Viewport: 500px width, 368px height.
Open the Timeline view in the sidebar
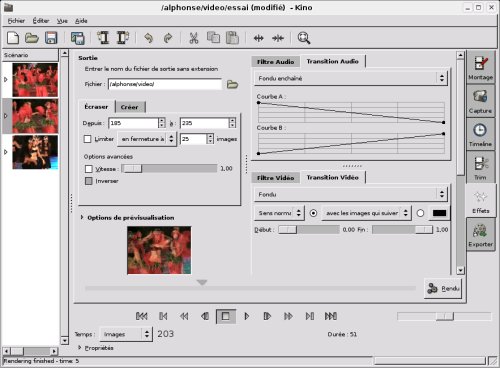[480, 134]
